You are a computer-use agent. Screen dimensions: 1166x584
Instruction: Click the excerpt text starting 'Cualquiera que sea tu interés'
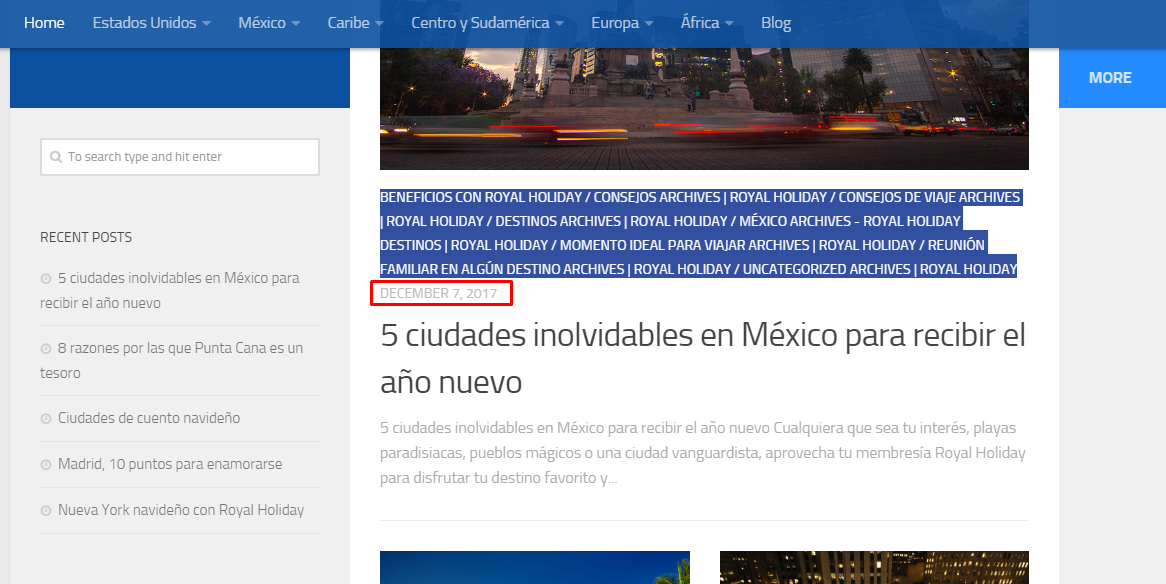pos(703,453)
